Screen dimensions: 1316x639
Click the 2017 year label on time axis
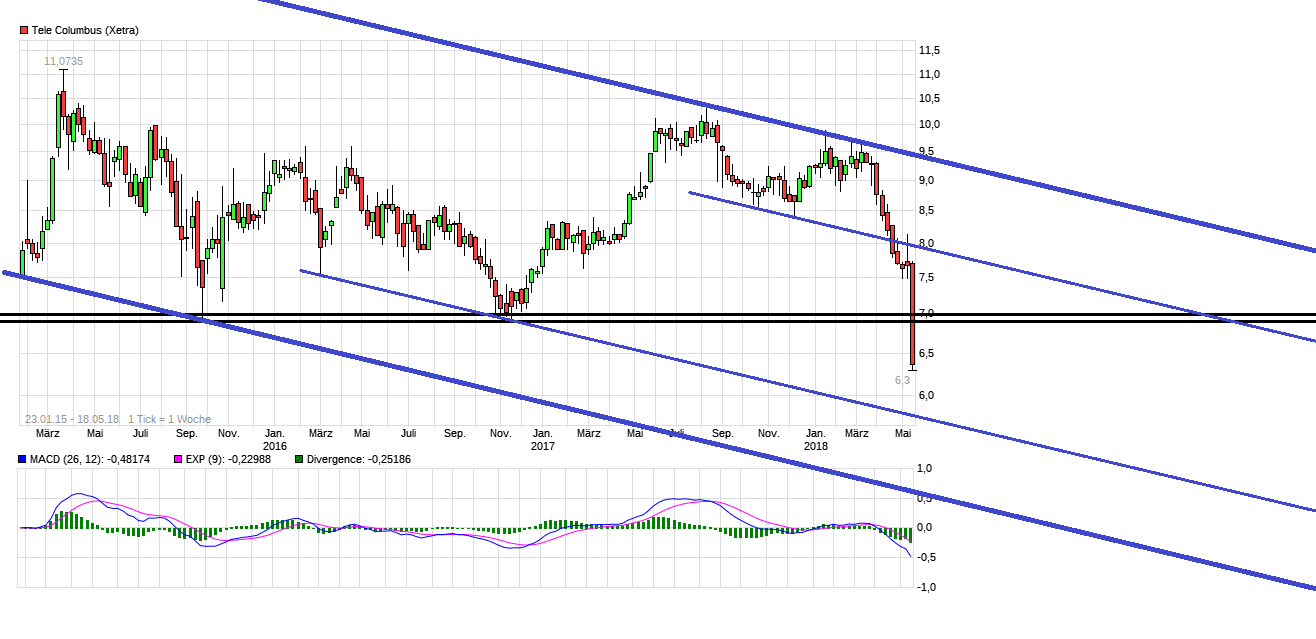pyautogui.click(x=543, y=446)
